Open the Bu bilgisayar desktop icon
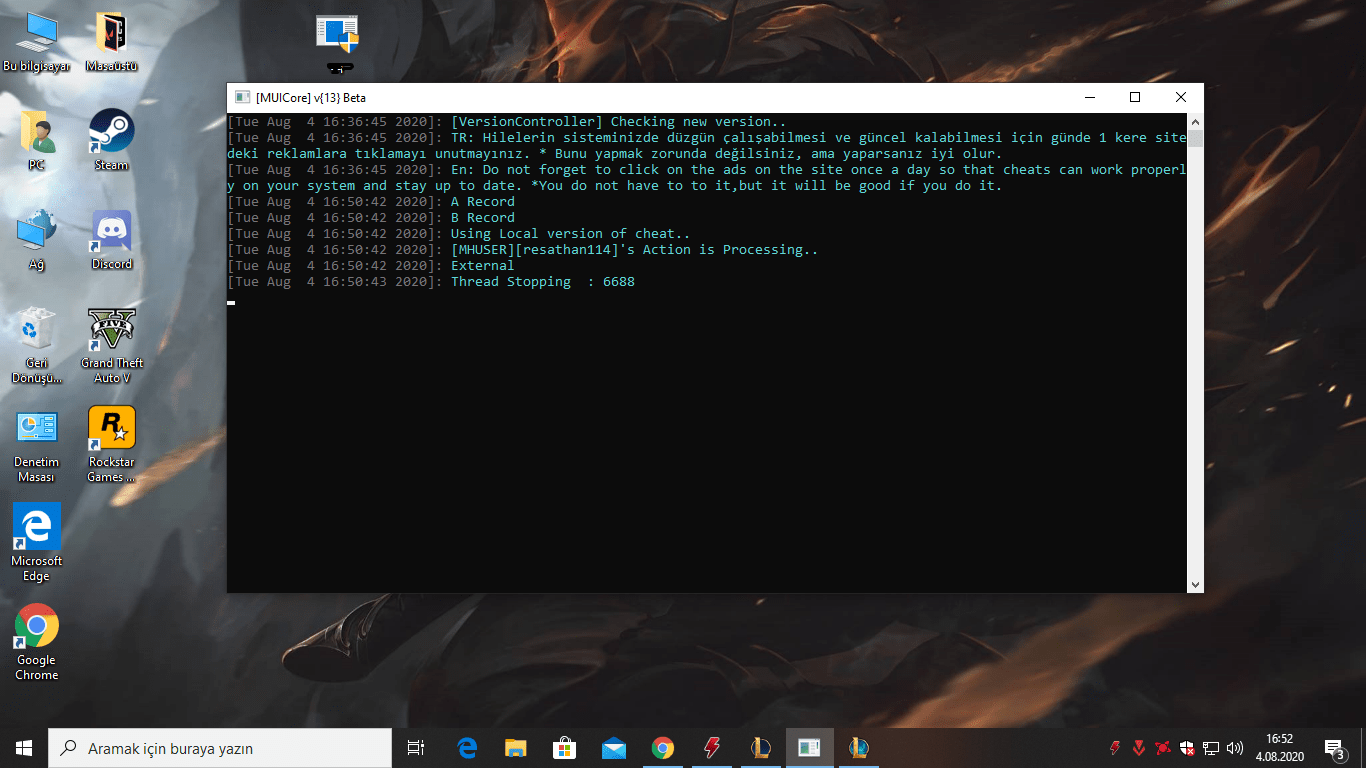 pyautogui.click(x=37, y=42)
